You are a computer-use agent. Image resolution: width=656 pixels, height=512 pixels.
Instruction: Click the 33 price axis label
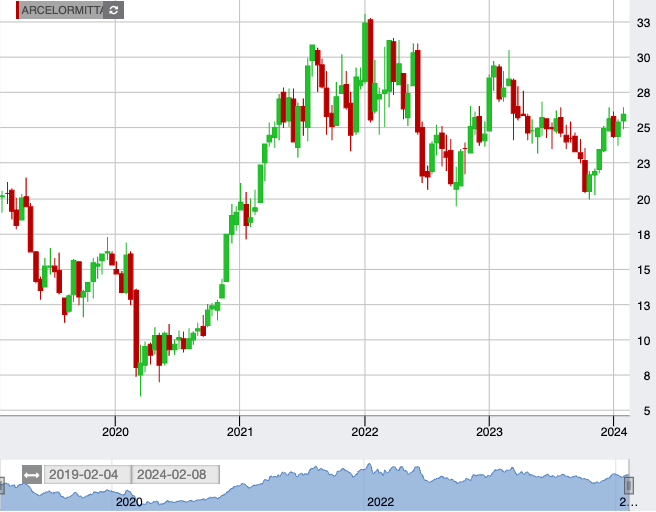click(643, 23)
